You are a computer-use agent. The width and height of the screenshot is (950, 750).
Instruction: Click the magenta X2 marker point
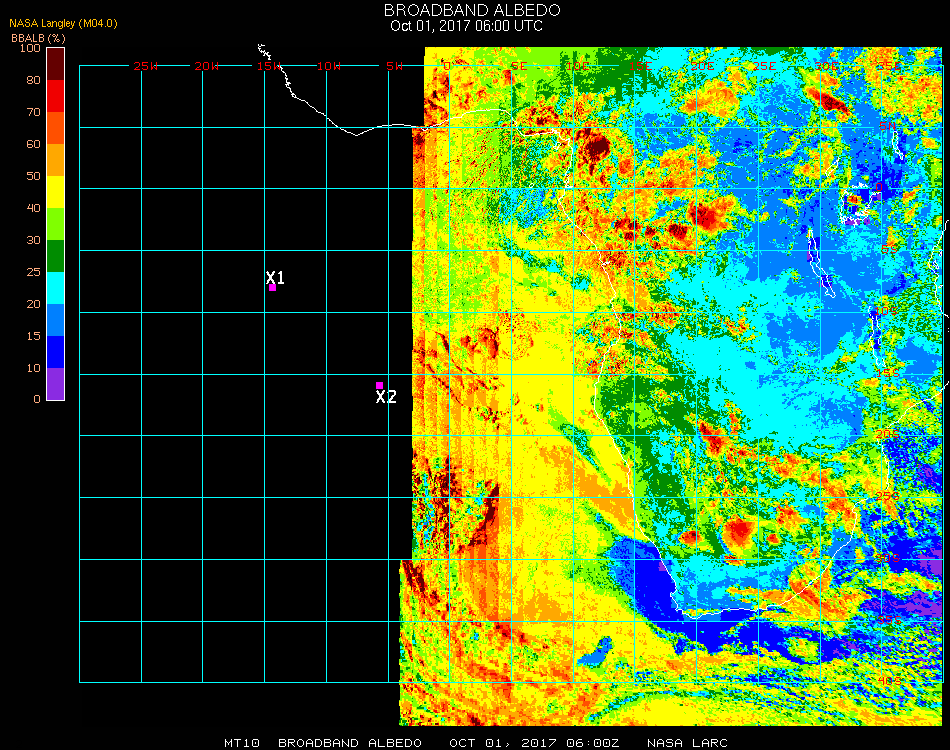[x=379, y=385]
